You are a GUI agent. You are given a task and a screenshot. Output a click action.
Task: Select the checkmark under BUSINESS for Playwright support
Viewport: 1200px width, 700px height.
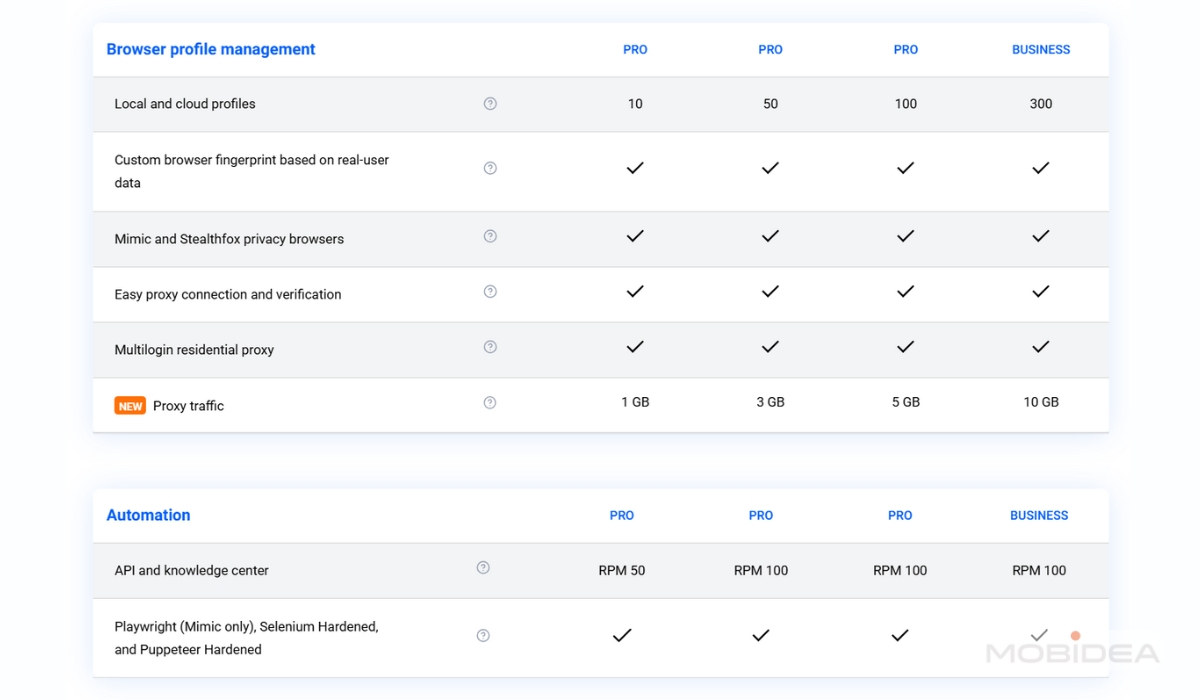click(x=1039, y=634)
